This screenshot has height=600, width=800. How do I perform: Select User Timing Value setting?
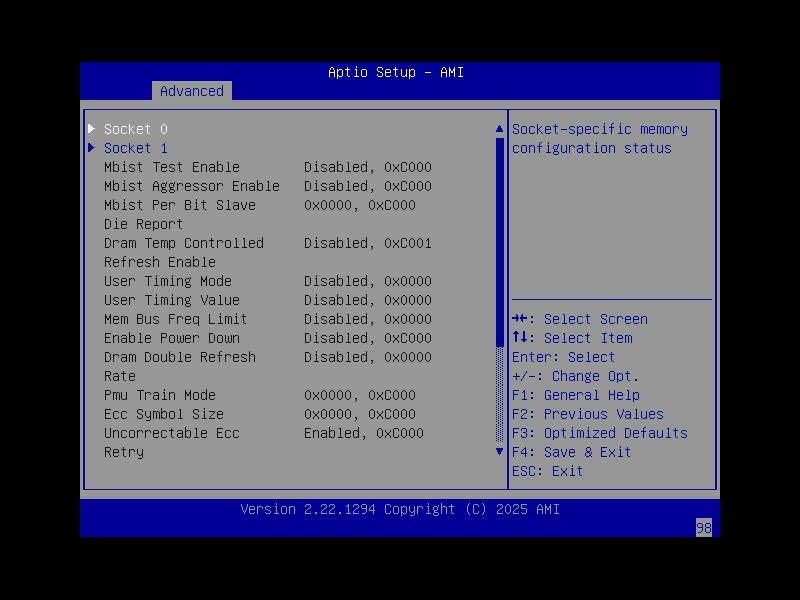[x=268, y=300]
